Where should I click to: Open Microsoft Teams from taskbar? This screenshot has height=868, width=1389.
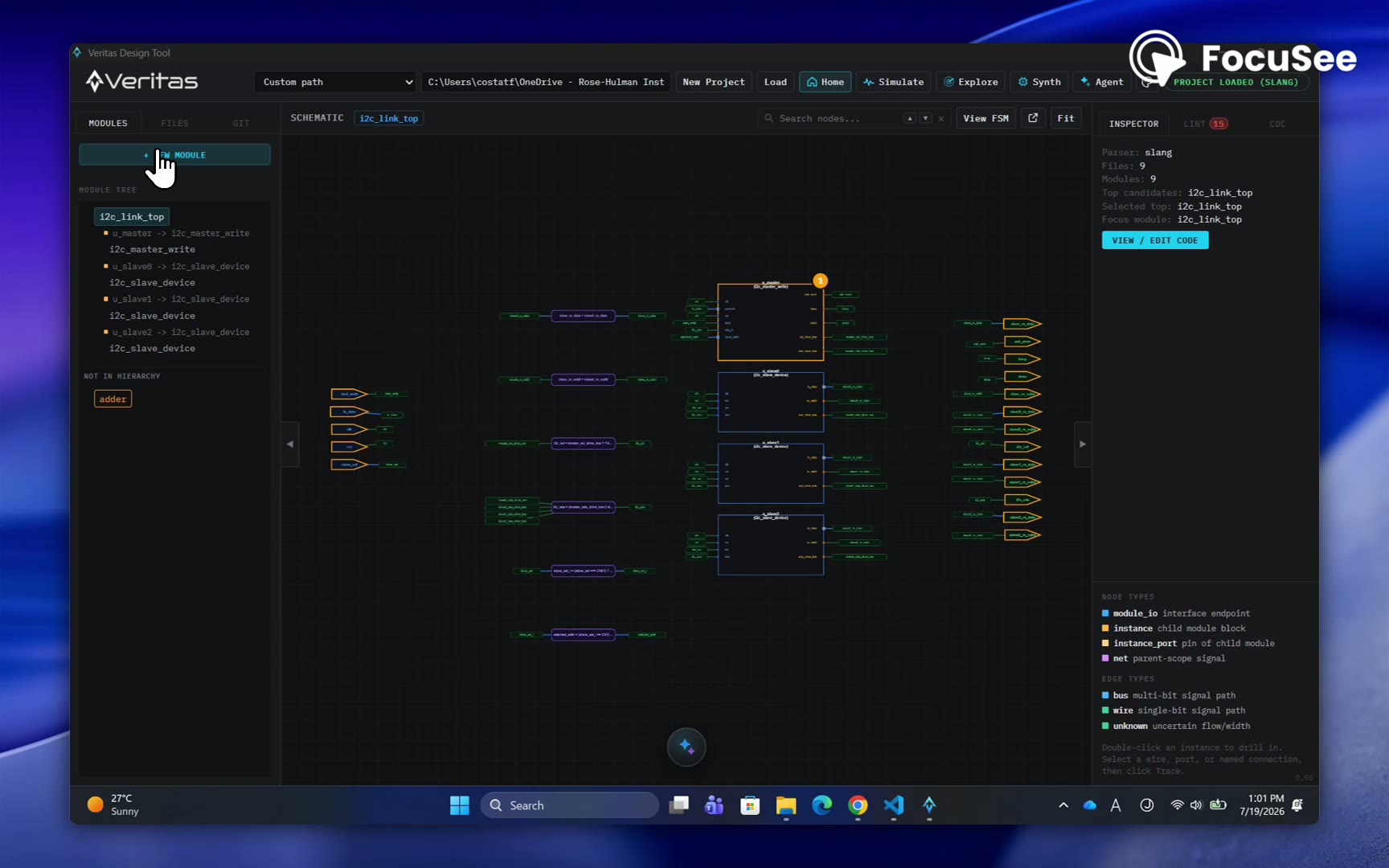714,805
